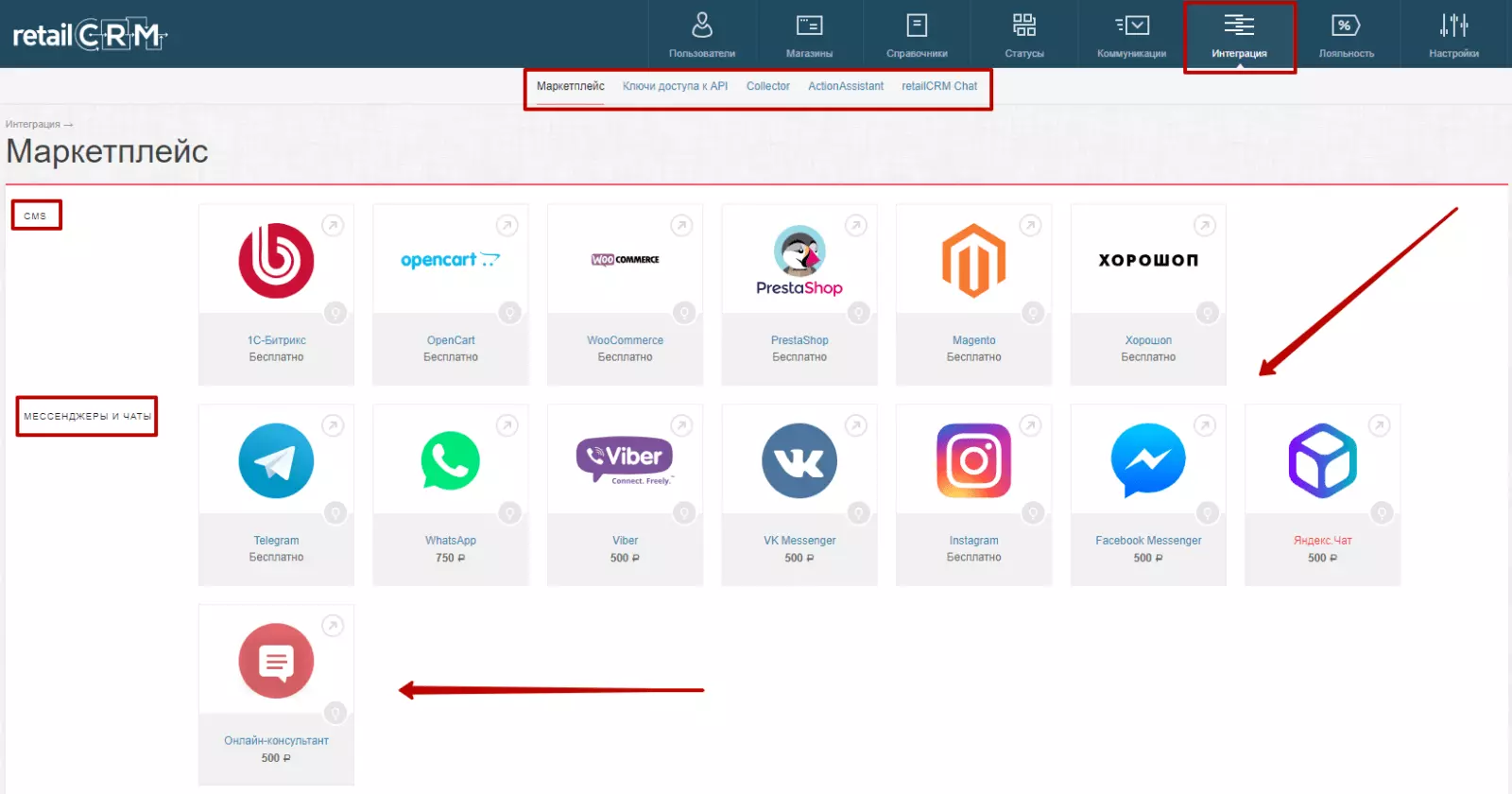Open the red Яндекс.Чат link
The image size is (1512, 794).
1323,541
